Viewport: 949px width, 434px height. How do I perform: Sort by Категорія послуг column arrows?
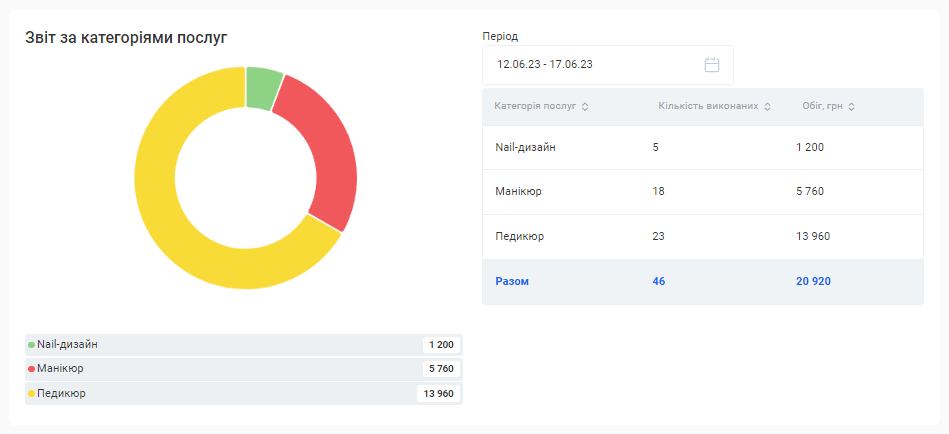pyautogui.click(x=585, y=107)
